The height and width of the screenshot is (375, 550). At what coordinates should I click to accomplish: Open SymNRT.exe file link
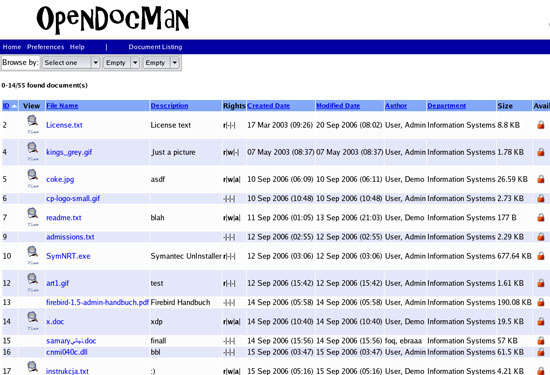(68, 256)
